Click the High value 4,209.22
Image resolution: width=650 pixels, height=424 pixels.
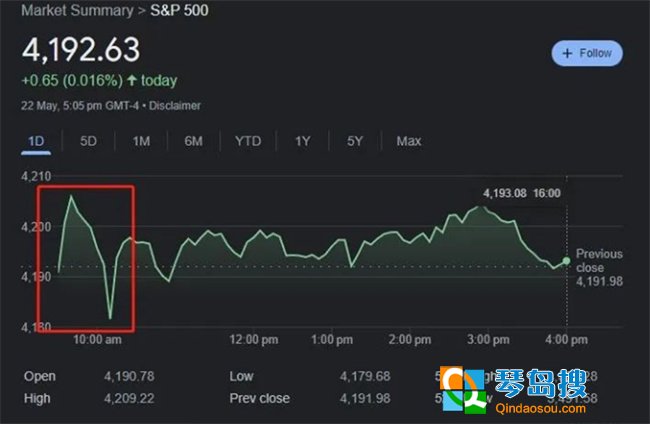coord(129,398)
